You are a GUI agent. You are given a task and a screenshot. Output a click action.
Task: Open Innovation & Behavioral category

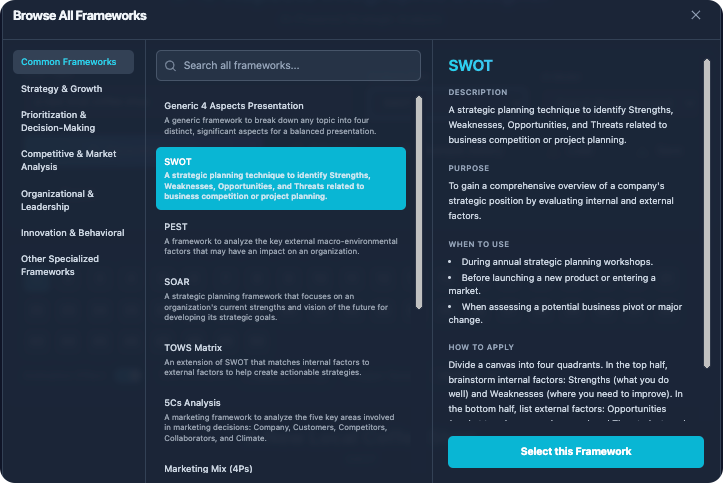(73, 233)
